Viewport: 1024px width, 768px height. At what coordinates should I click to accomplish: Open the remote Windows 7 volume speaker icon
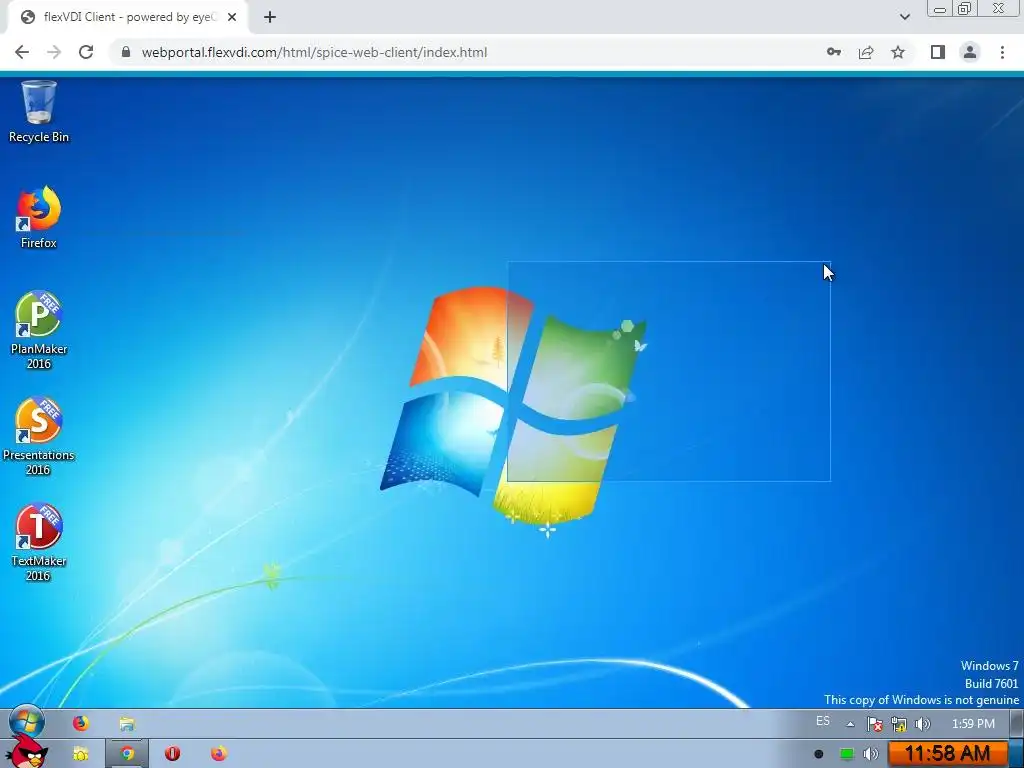pyautogui.click(x=922, y=724)
